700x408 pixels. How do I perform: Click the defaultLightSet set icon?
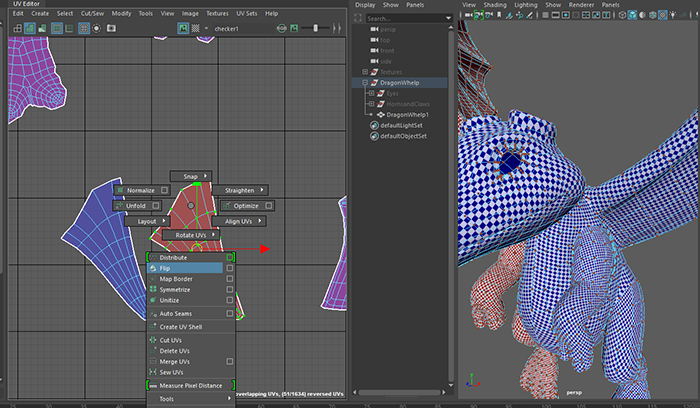tap(374, 124)
